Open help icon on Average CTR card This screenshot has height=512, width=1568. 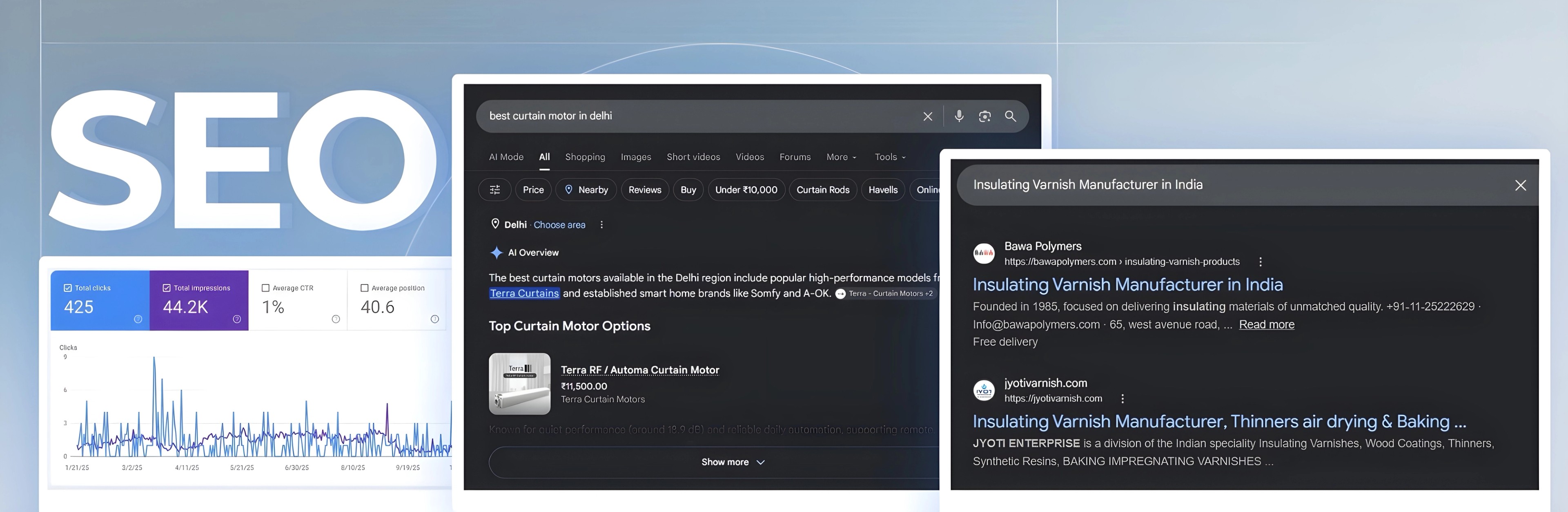[335, 319]
